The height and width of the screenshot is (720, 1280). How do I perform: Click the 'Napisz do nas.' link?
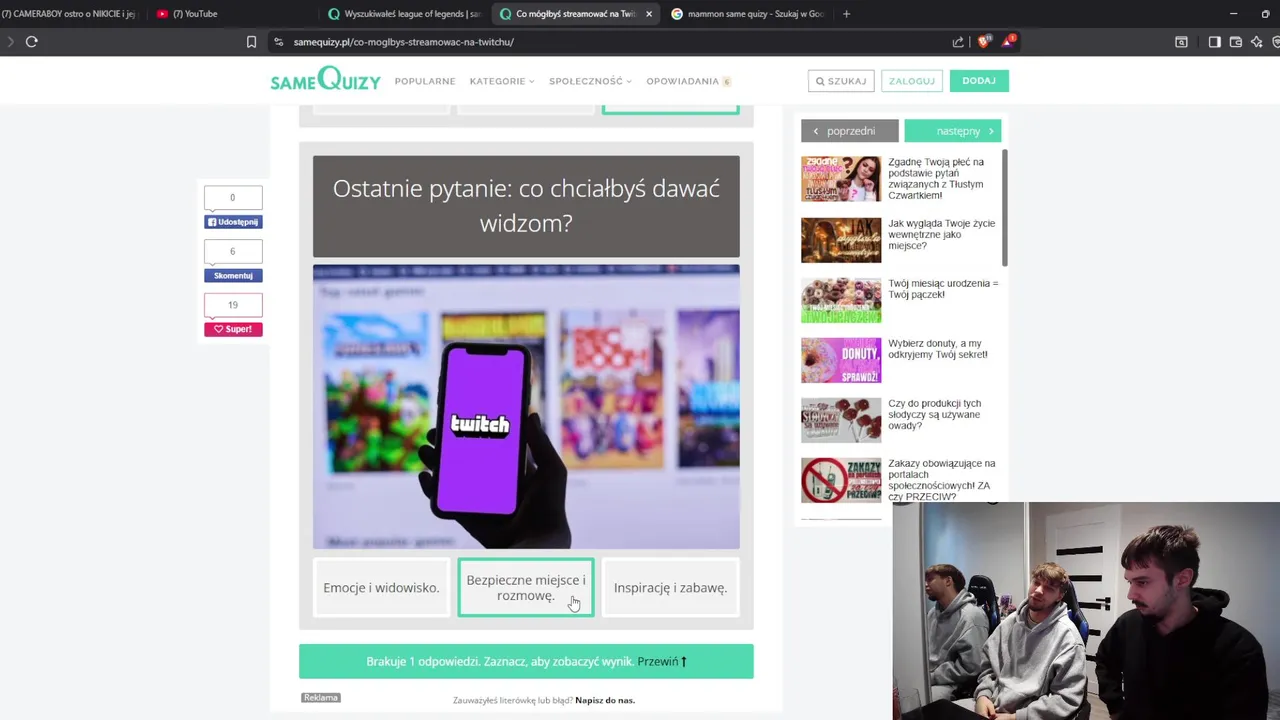click(x=605, y=700)
